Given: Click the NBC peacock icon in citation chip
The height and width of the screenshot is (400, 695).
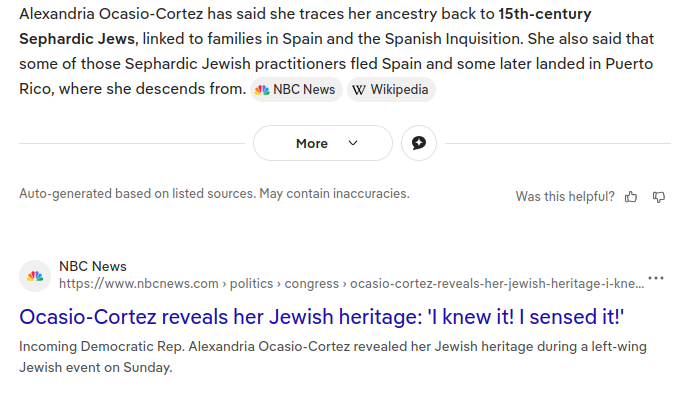Looking at the screenshot, I should (x=262, y=90).
